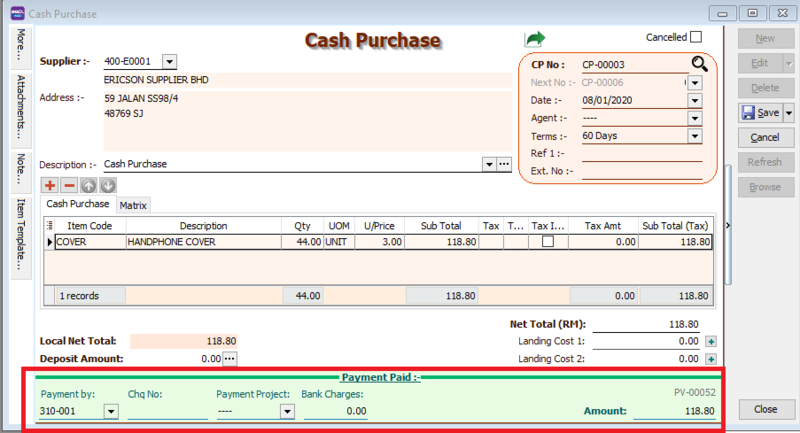The height and width of the screenshot is (433, 800).
Task: Click the magnifier search icon beside CP No
Action: click(698, 64)
